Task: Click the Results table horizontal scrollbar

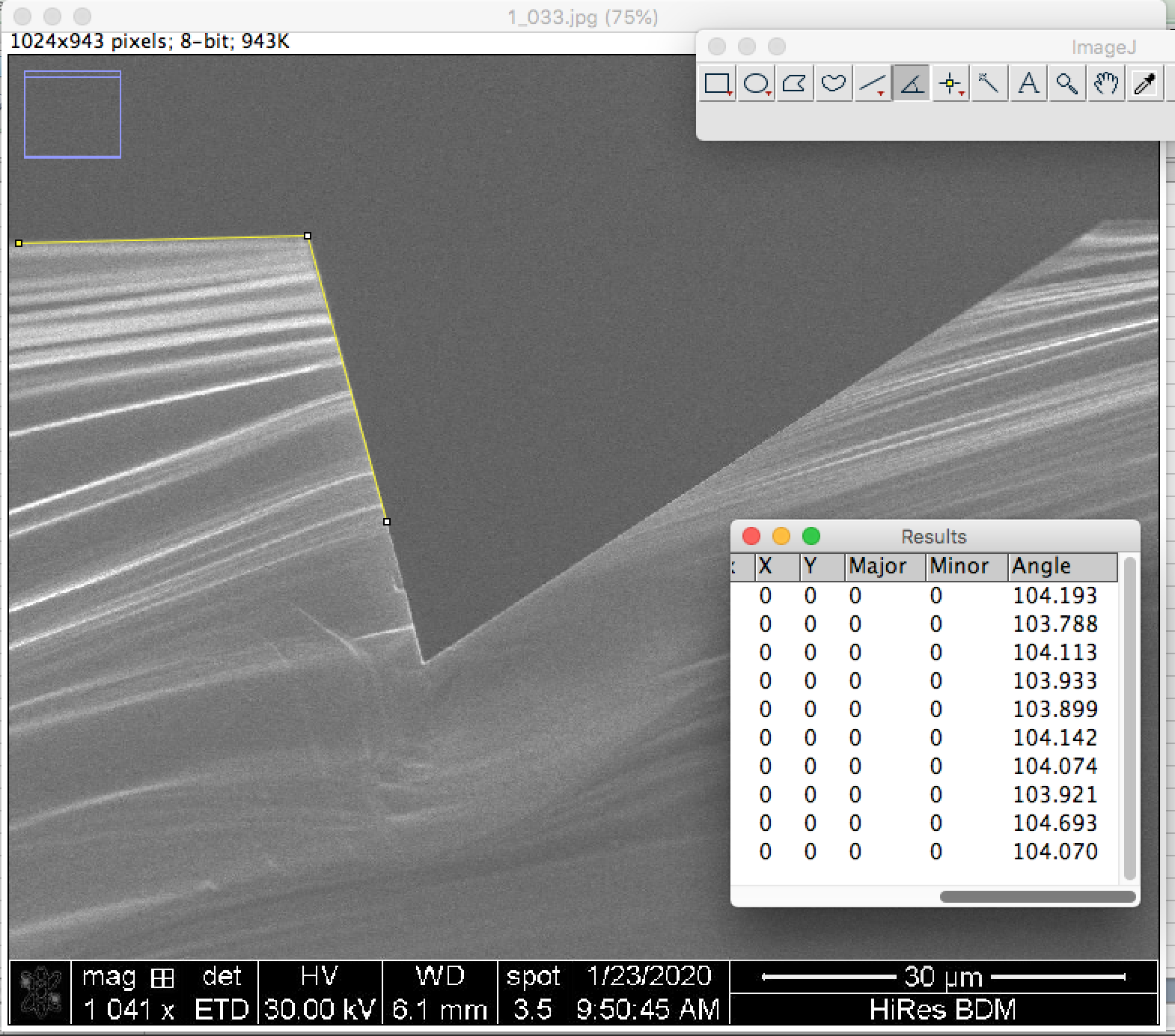Action: tap(1037, 897)
